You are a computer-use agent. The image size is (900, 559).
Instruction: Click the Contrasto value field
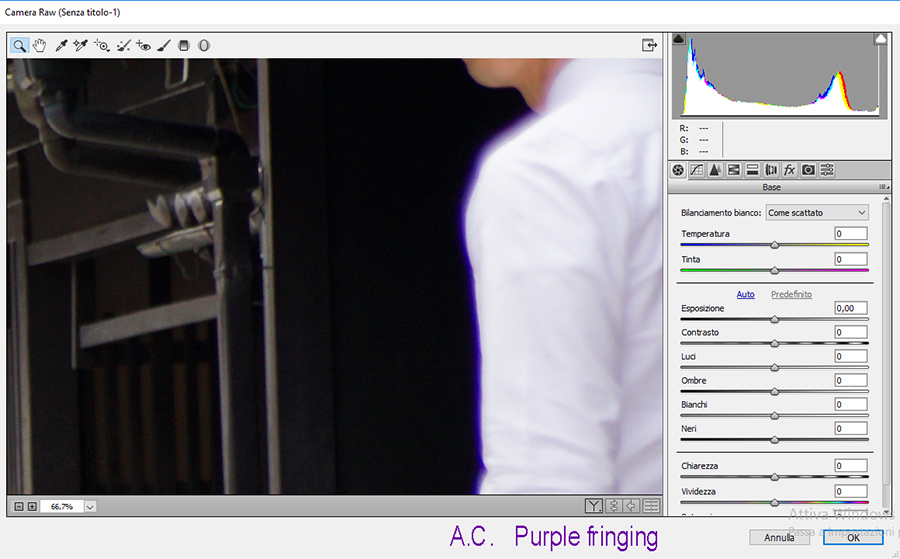tap(851, 332)
